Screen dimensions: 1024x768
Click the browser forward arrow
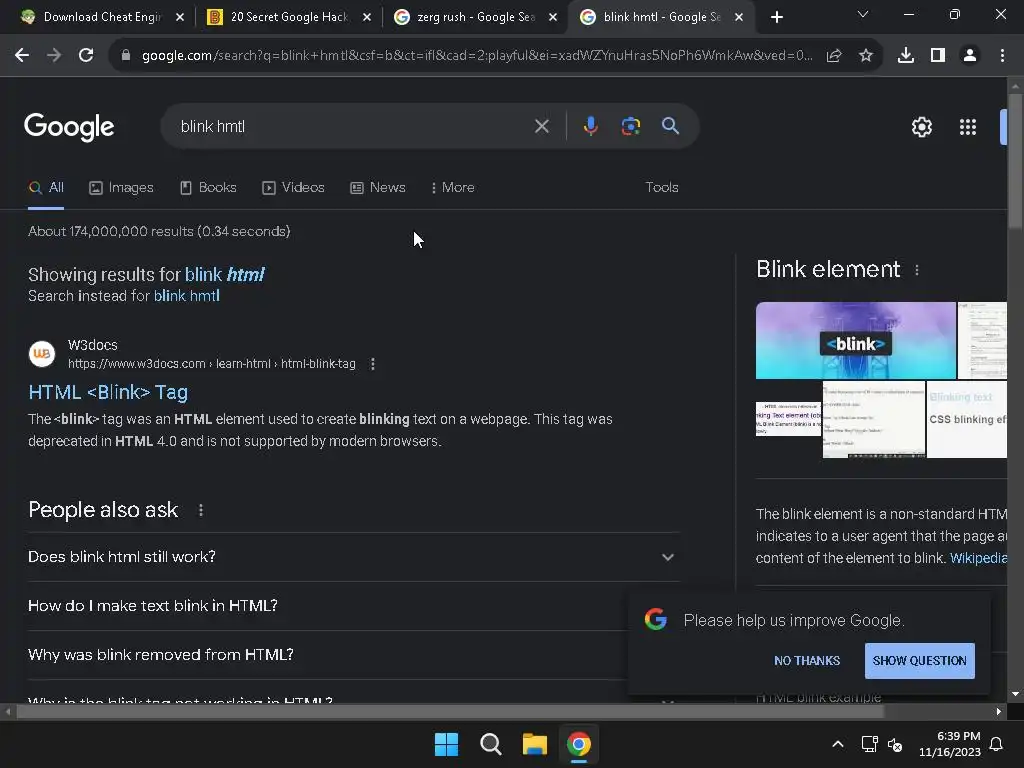(x=54, y=56)
